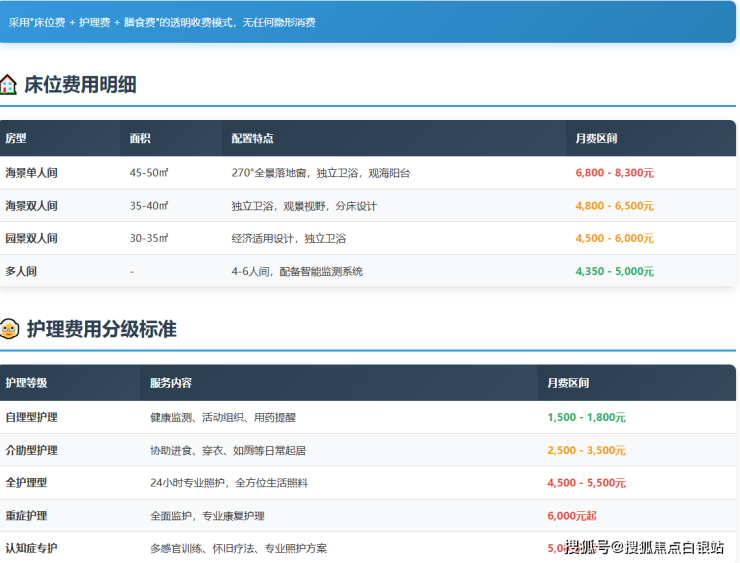Click the 6,800 - 8,300元 price

click(614, 173)
